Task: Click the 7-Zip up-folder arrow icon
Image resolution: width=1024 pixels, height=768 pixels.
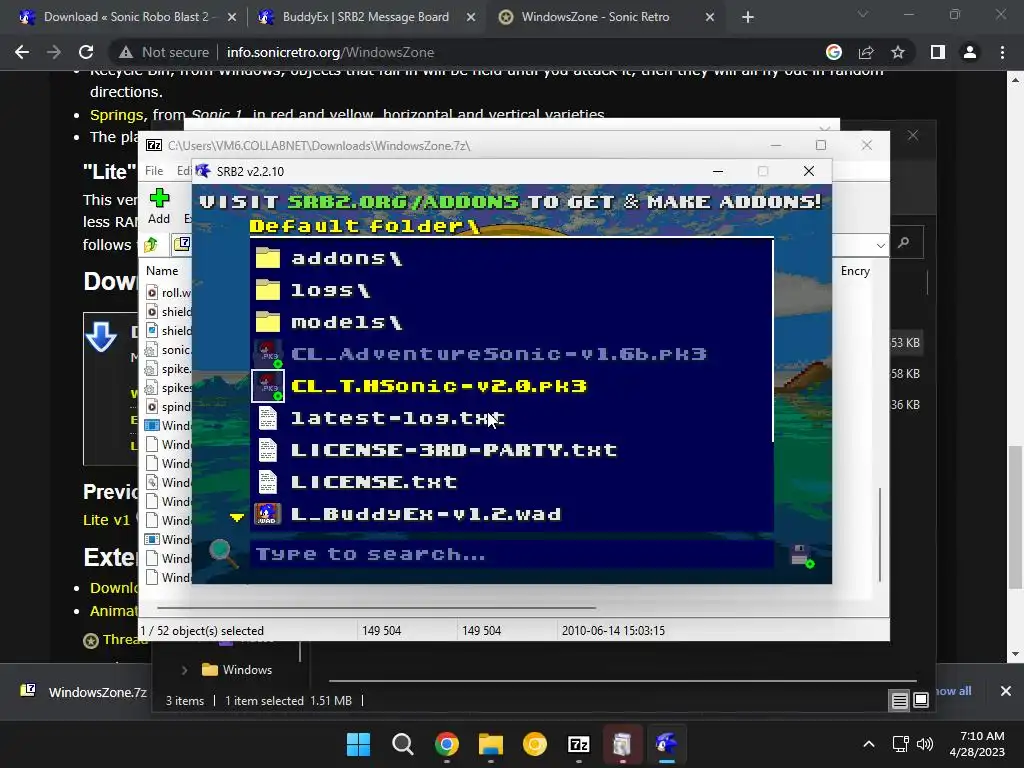Action: click(x=151, y=244)
